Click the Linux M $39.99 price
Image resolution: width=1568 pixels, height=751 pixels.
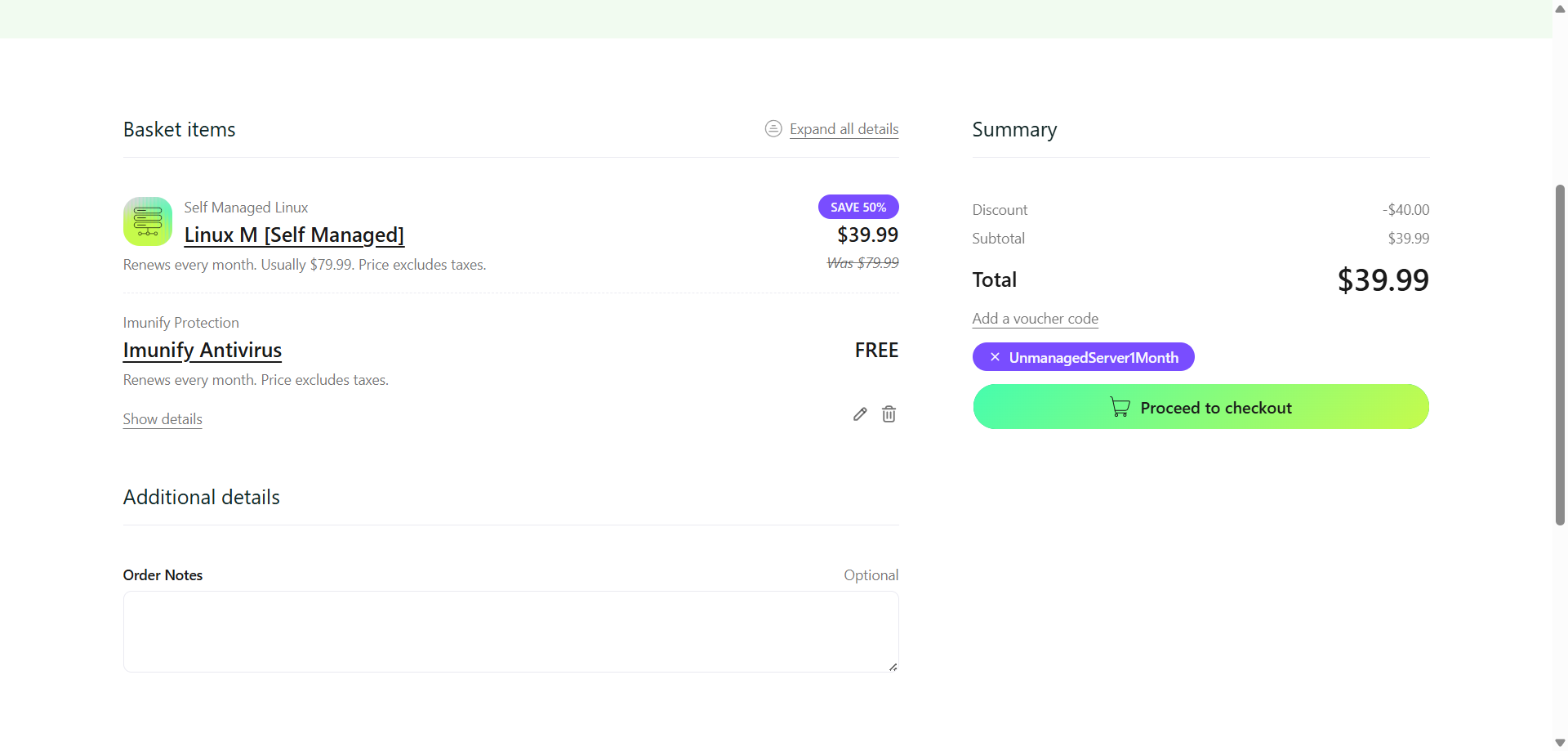tap(867, 235)
